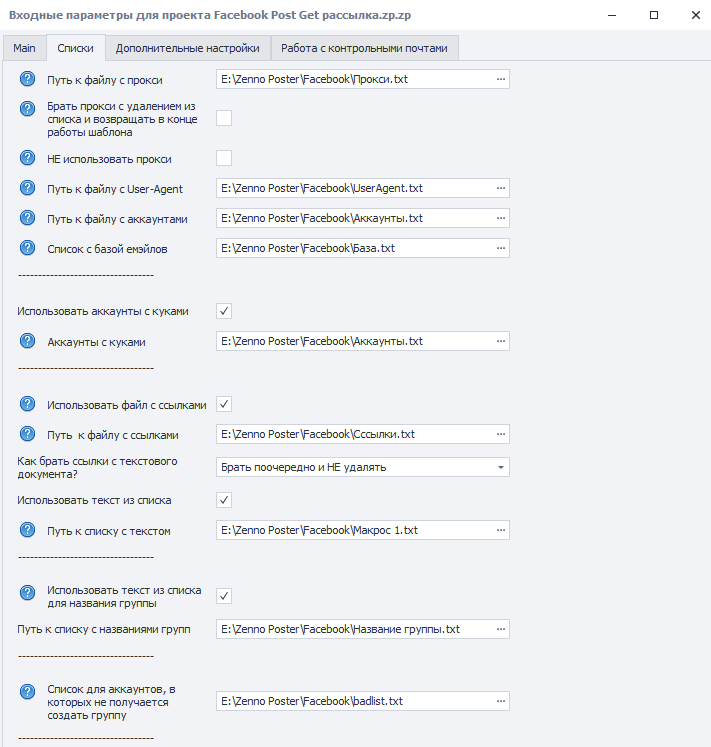Enable 'НЕ использовать прокси' checkbox
The height and width of the screenshot is (747, 711).
tap(224, 158)
